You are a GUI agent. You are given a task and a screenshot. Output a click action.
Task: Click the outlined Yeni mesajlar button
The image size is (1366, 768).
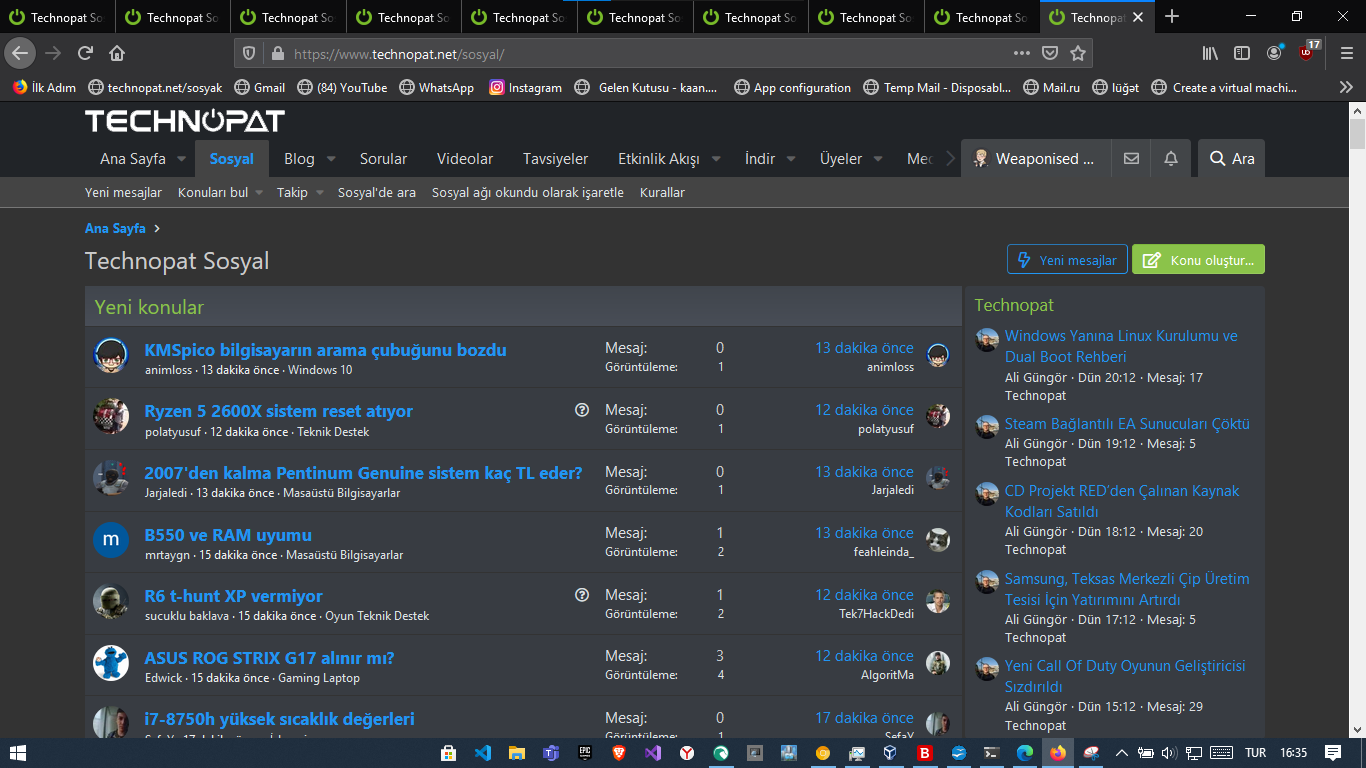point(1068,260)
